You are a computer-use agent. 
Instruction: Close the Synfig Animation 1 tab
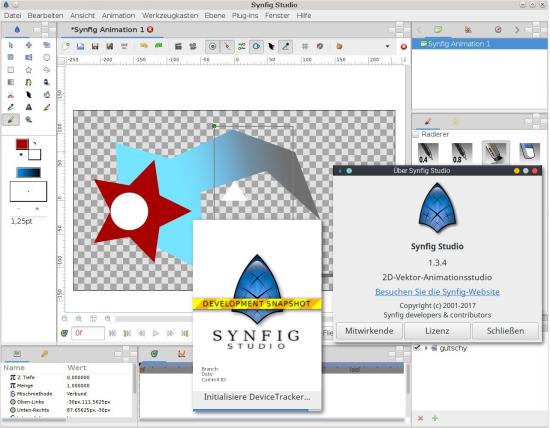(x=150, y=29)
